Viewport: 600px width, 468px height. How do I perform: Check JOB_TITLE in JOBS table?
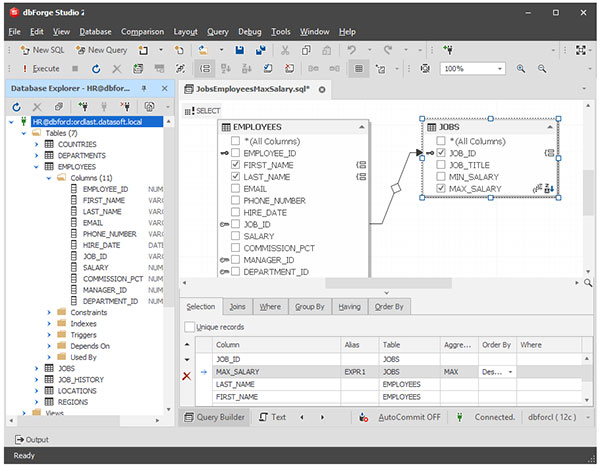[441, 165]
